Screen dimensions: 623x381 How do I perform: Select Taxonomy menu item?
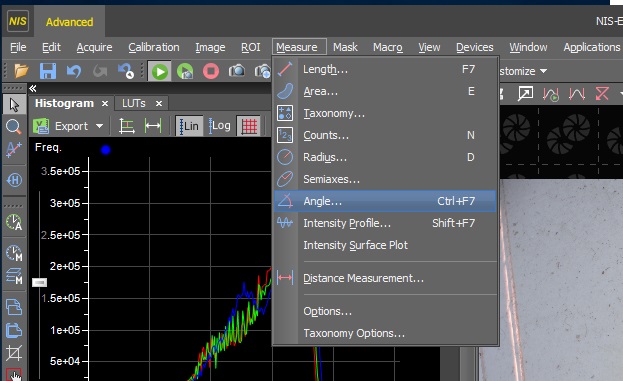point(385,114)
